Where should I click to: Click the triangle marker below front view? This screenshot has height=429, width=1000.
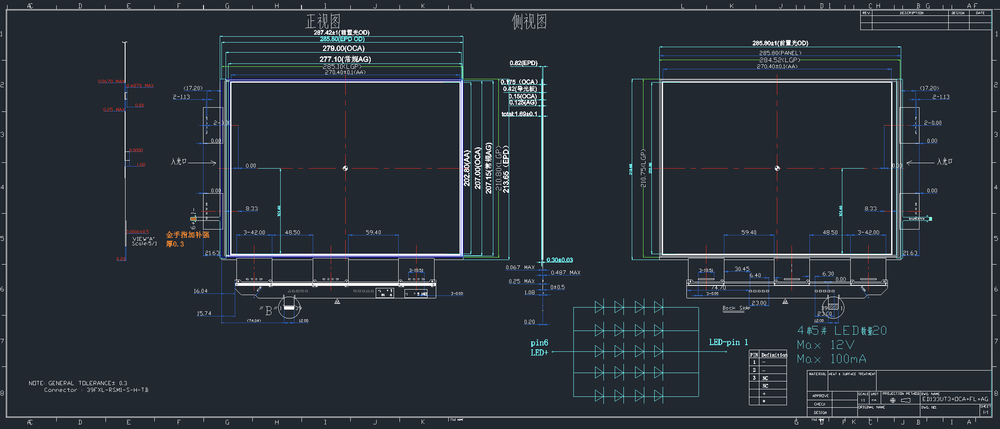(x=336, y=302)
